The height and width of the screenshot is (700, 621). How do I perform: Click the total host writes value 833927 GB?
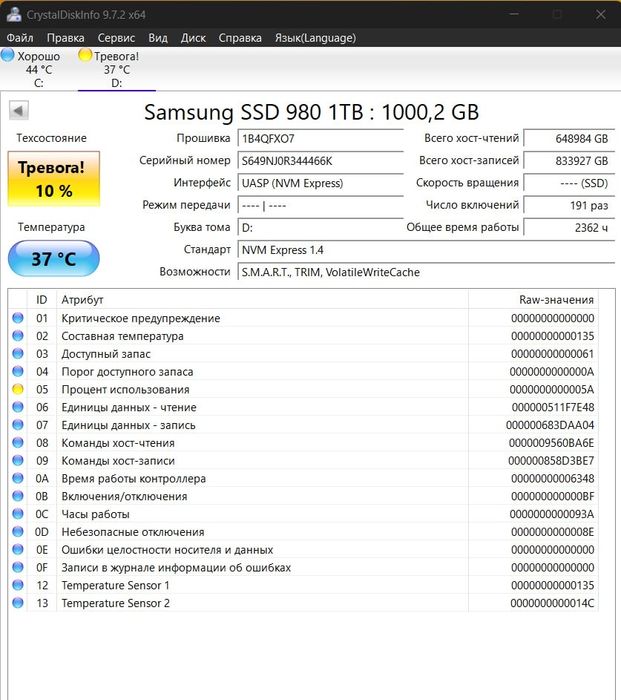click(x=569, y=161)
